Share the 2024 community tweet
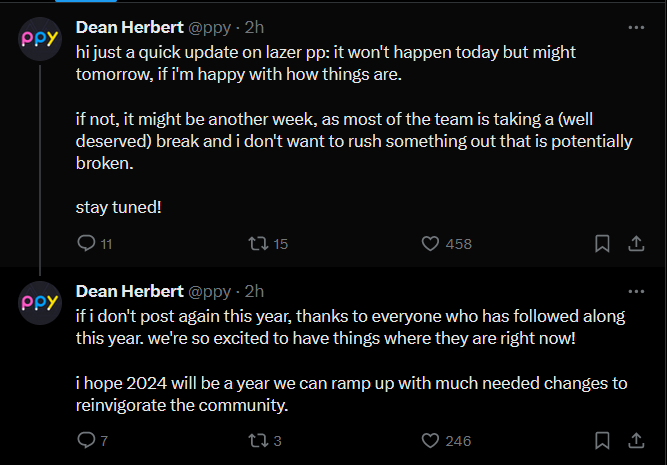Image resolution: width=667 pixels, height=465 pixels. [636, 440]
